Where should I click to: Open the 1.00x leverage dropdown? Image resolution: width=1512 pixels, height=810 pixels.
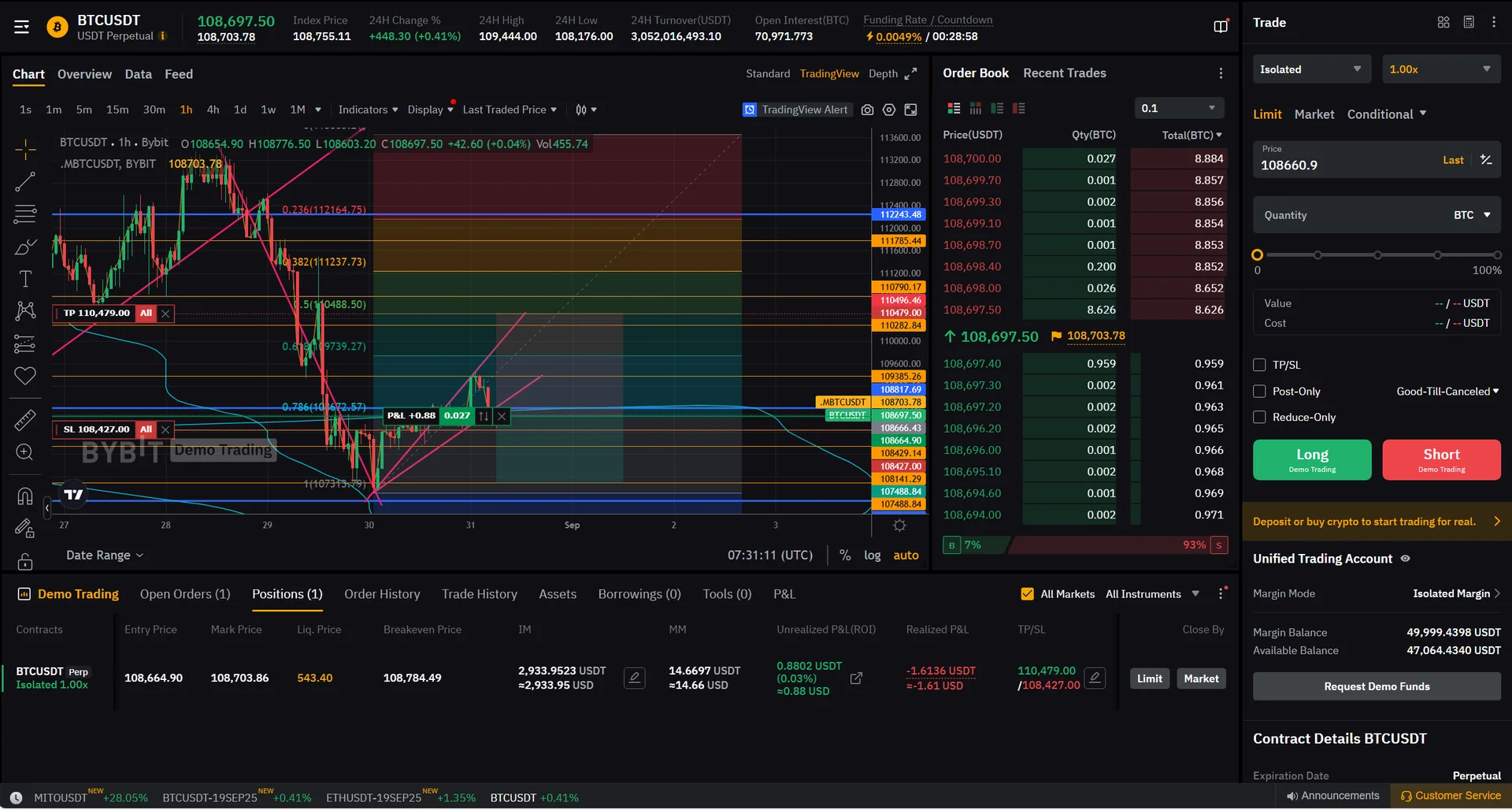[1441, 69]
